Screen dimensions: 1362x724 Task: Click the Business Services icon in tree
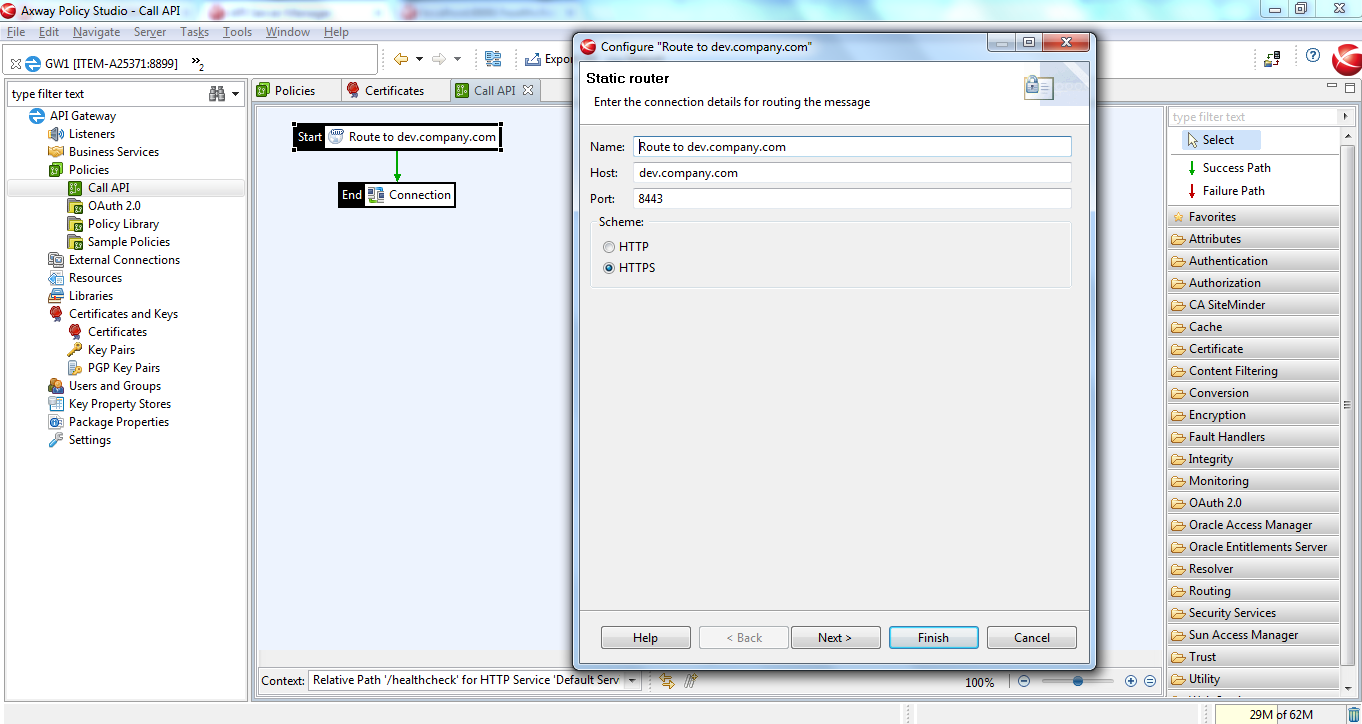click(x=56, y=152)
